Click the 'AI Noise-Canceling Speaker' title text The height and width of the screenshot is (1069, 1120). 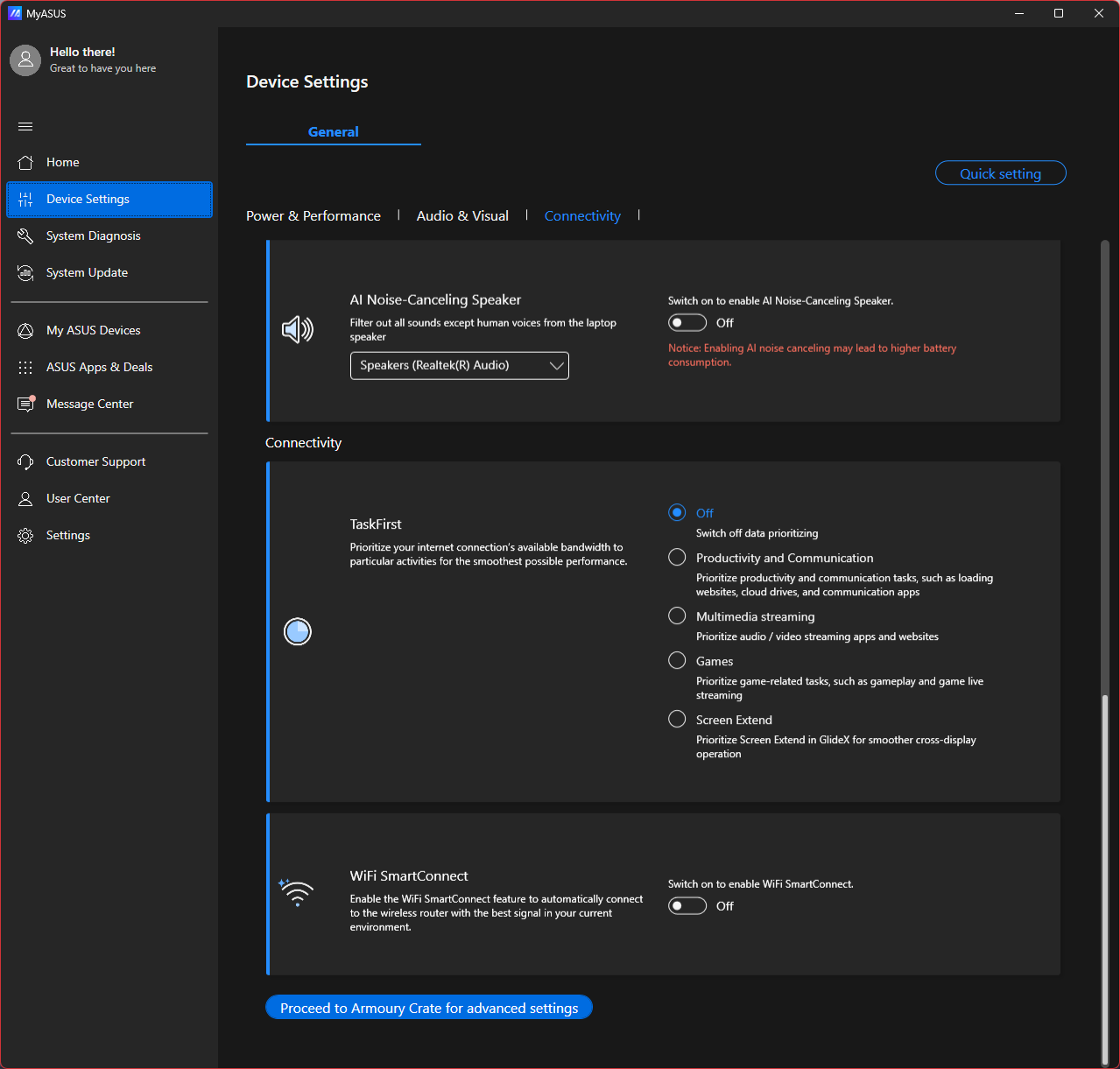coord(435,299)
